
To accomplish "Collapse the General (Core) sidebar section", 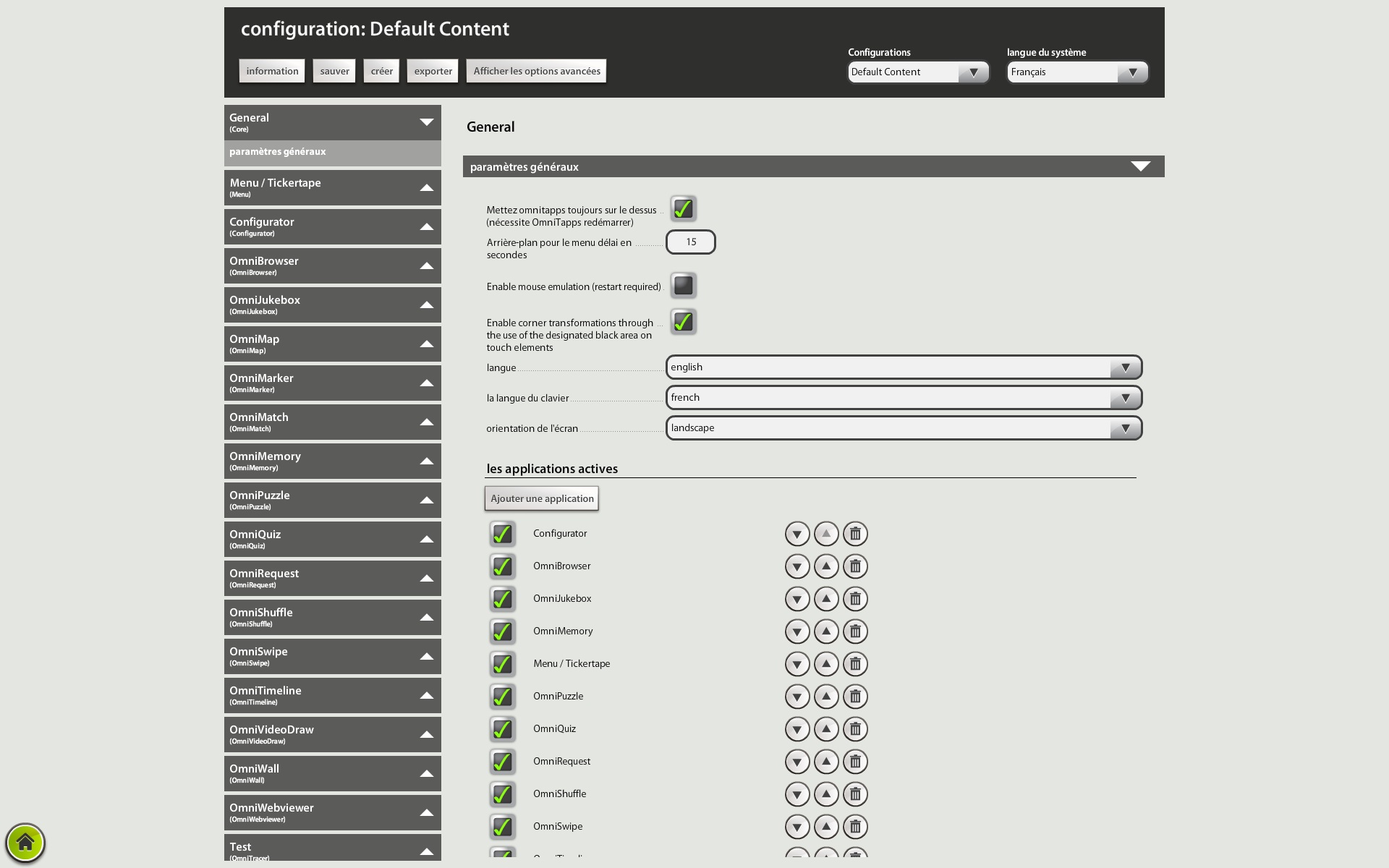I will coord(332,122).
